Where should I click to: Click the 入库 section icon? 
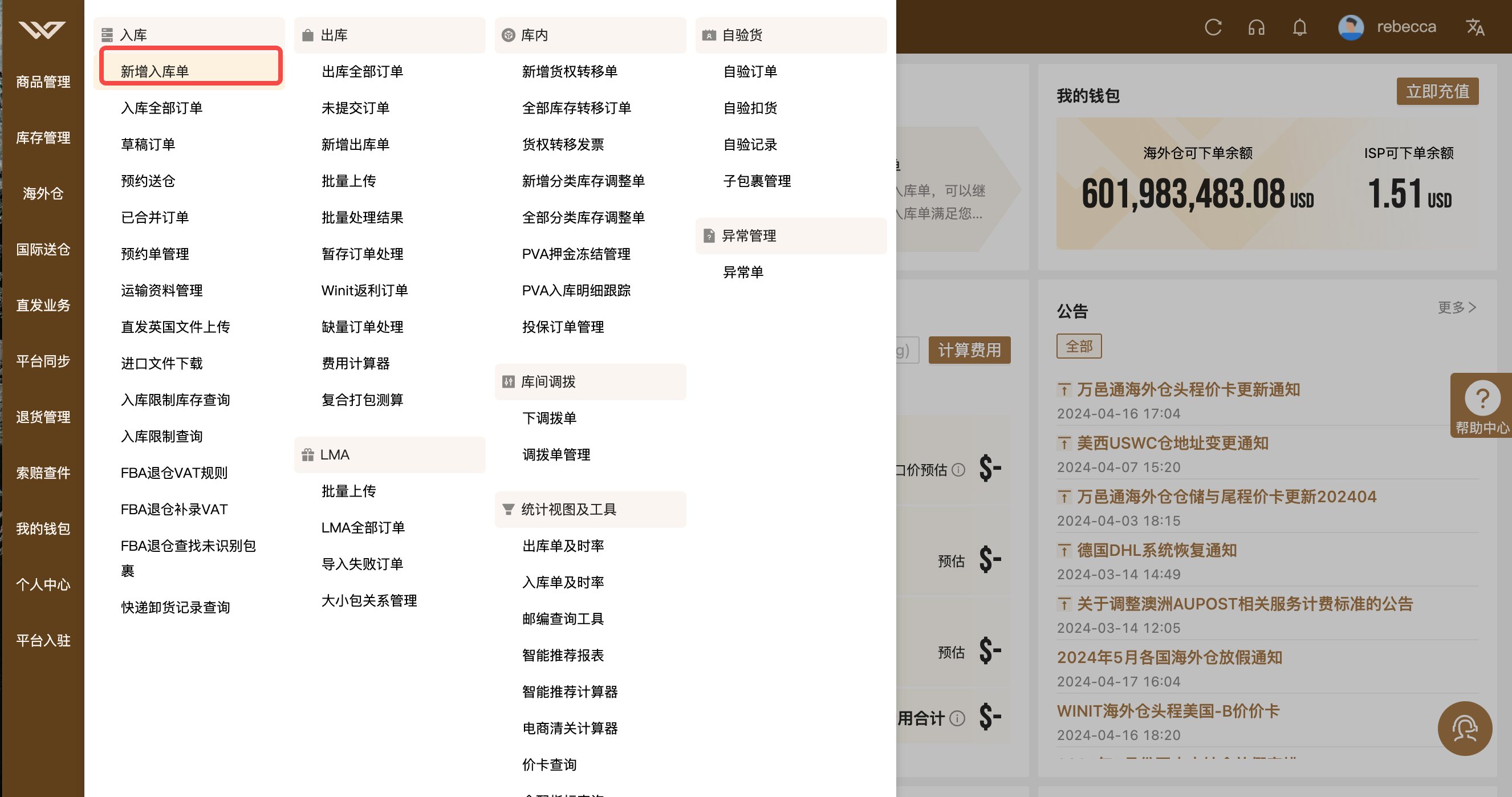coord(107,35)
